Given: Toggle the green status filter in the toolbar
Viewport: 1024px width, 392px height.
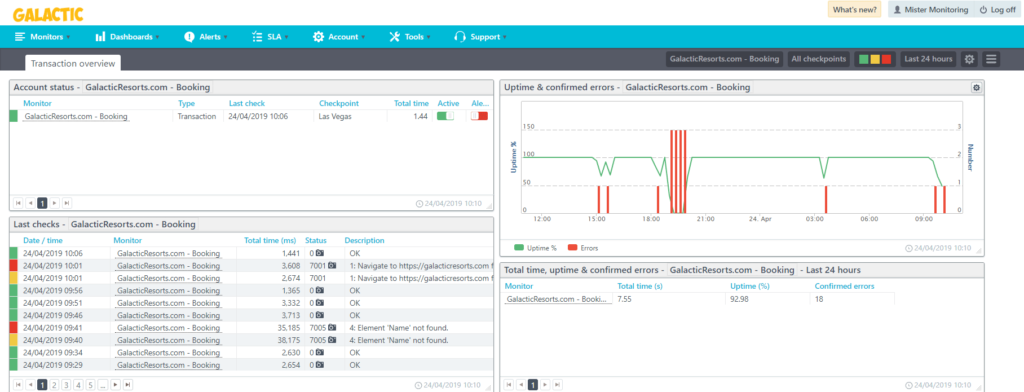Looking at the screenshot, I should coord(864,59).
